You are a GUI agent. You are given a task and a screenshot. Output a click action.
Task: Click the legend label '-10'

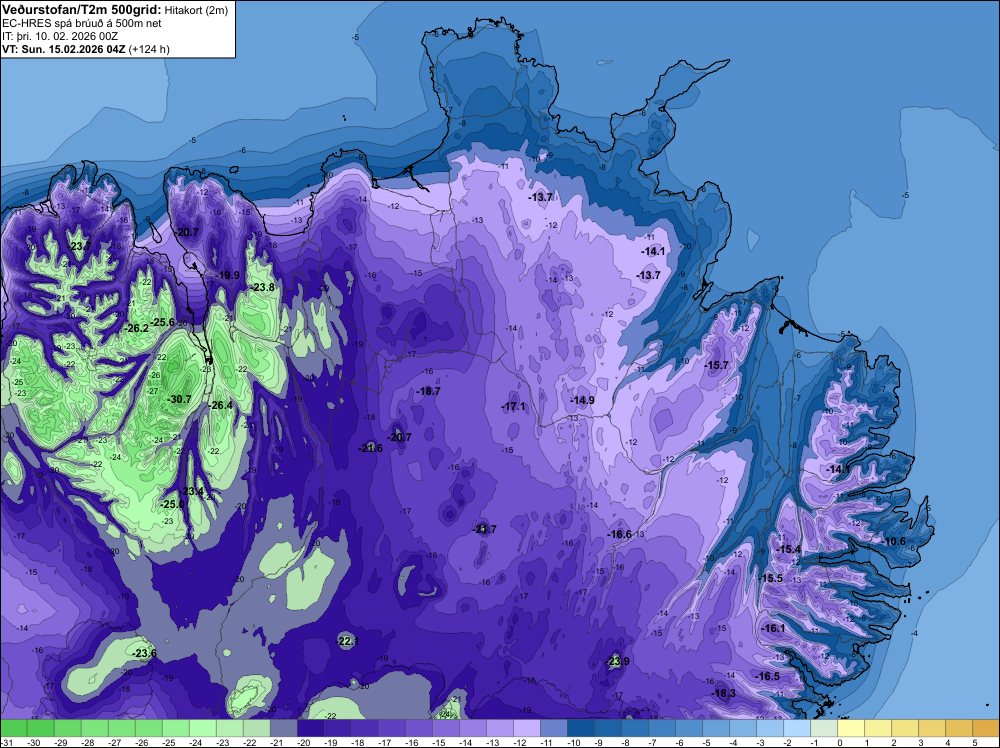574,743
